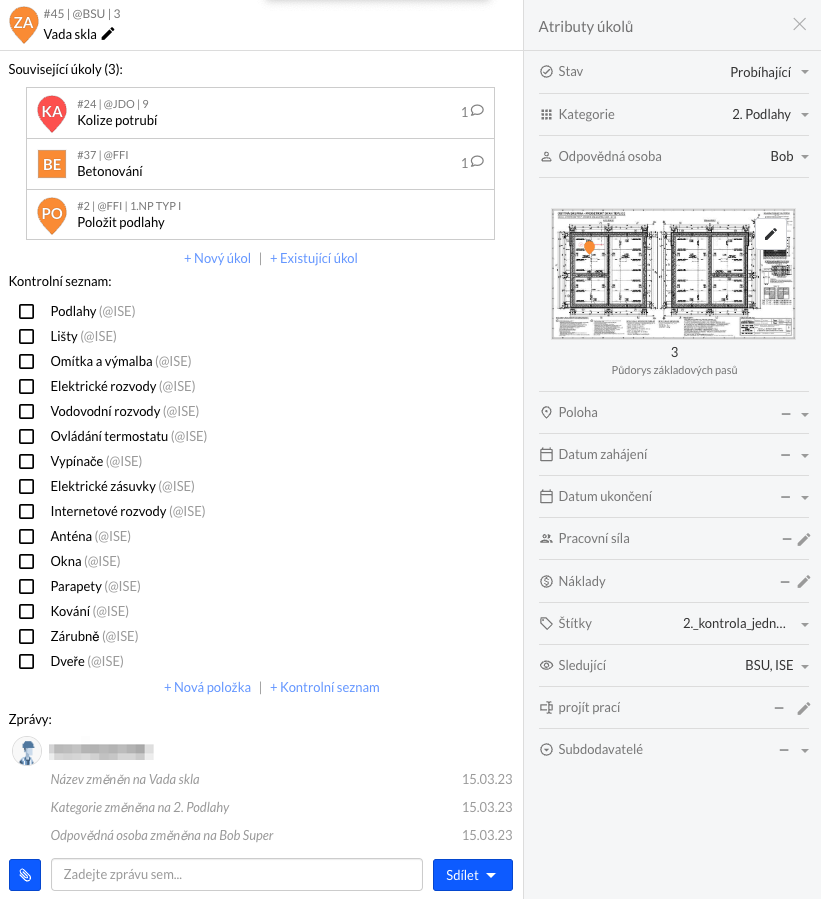Check the Elektrické rozvody checklist item
This screenshot has height=899, width=821.
(26, 386)
